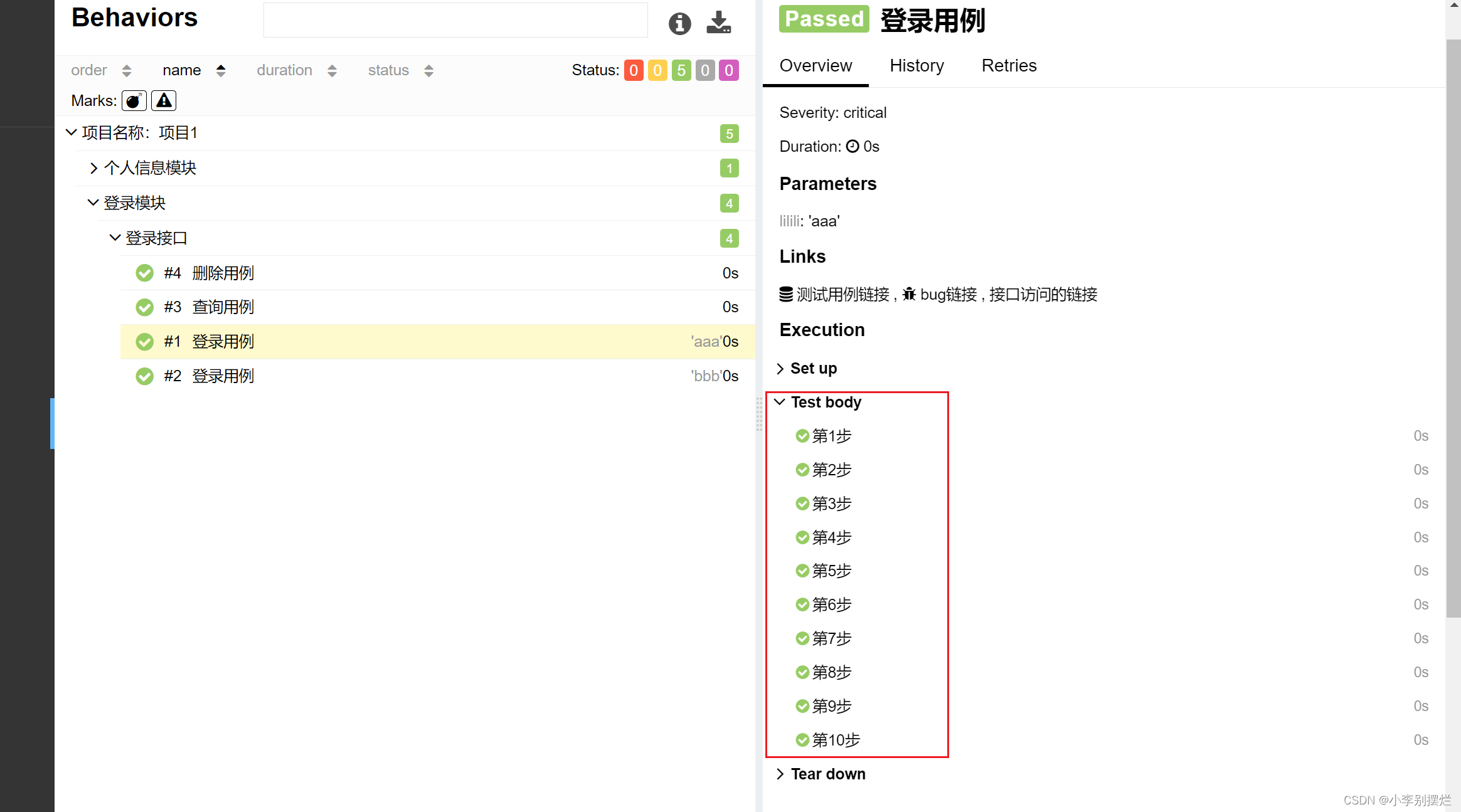
Task: Toggle the purple unknown status filter
Action: (x=729, y=70)
